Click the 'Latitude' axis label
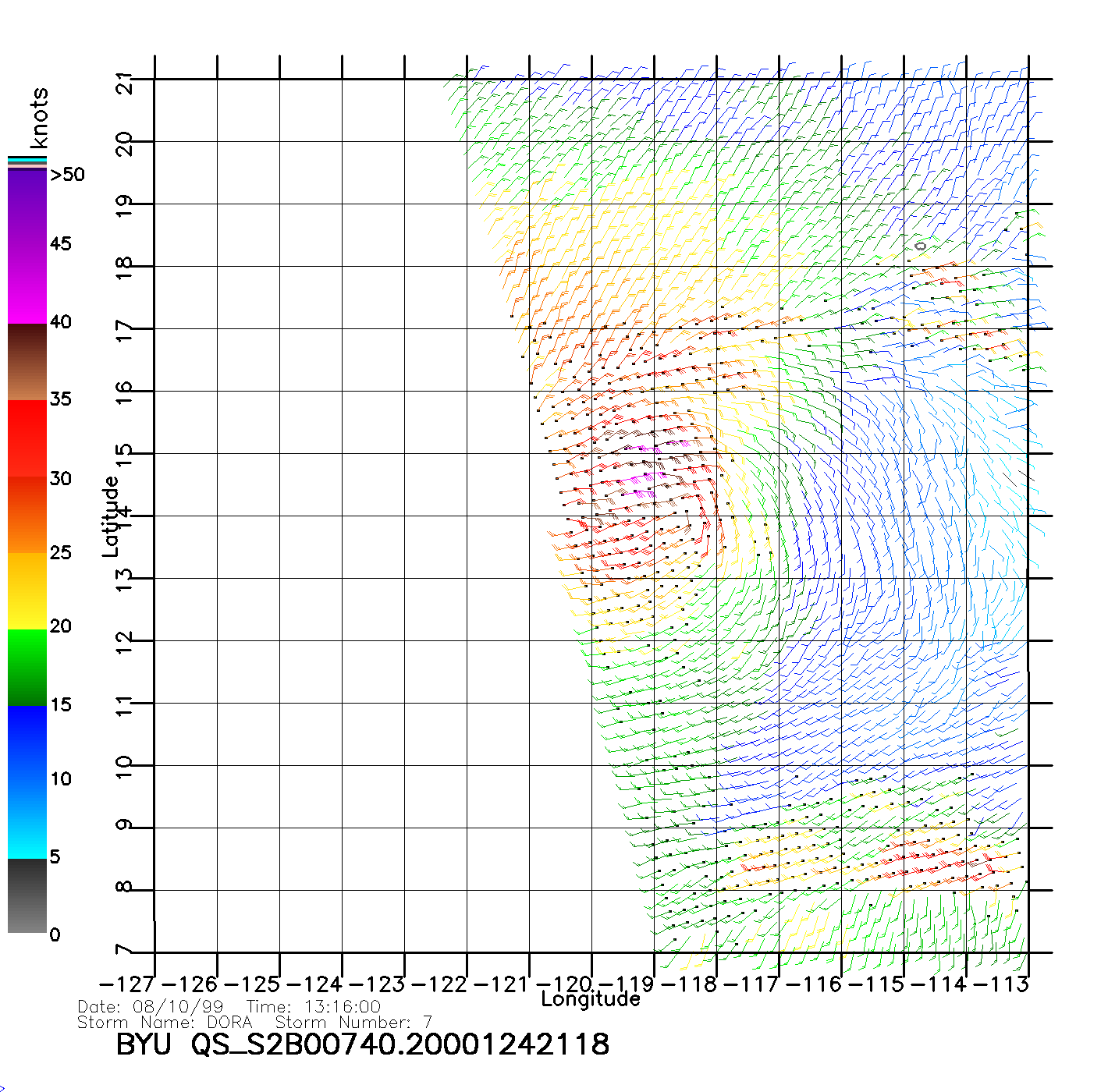This screenshot has height=1092, width=1108. (x=110, y=516)
